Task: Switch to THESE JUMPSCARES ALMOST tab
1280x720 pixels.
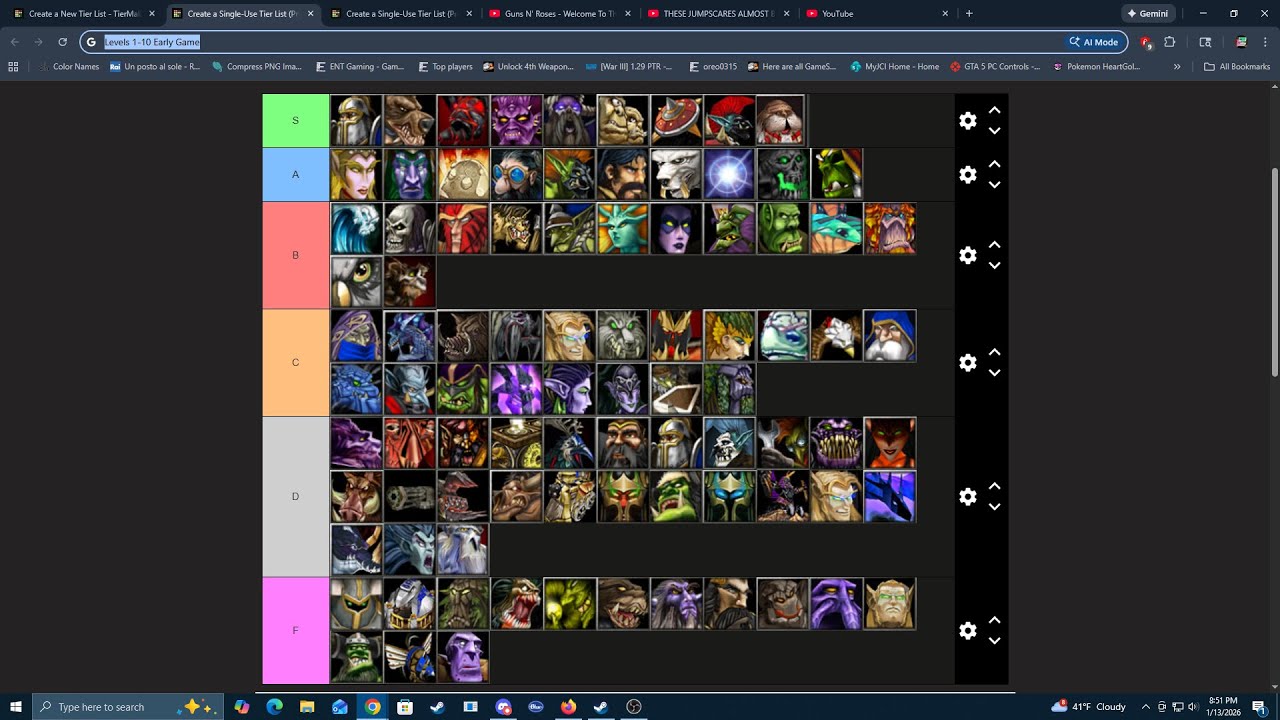Action: pyautogui.click(x=716, y=14)
